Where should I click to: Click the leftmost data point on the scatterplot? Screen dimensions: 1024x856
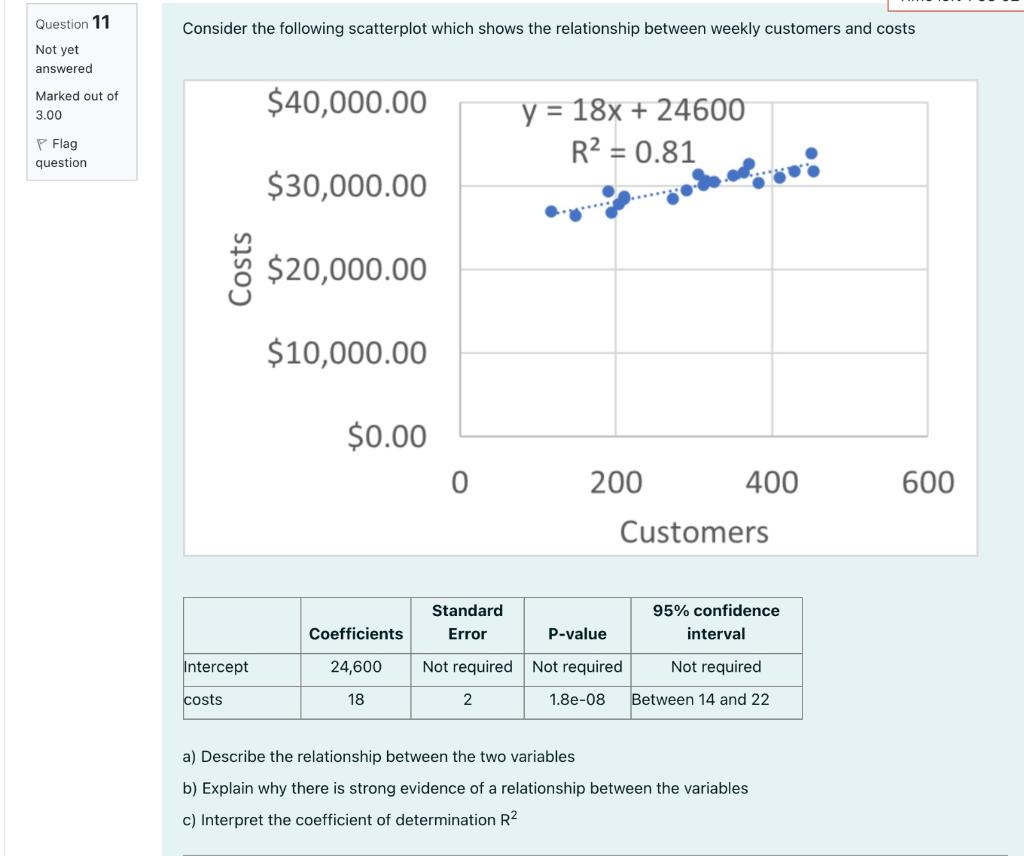click(549, 210)
